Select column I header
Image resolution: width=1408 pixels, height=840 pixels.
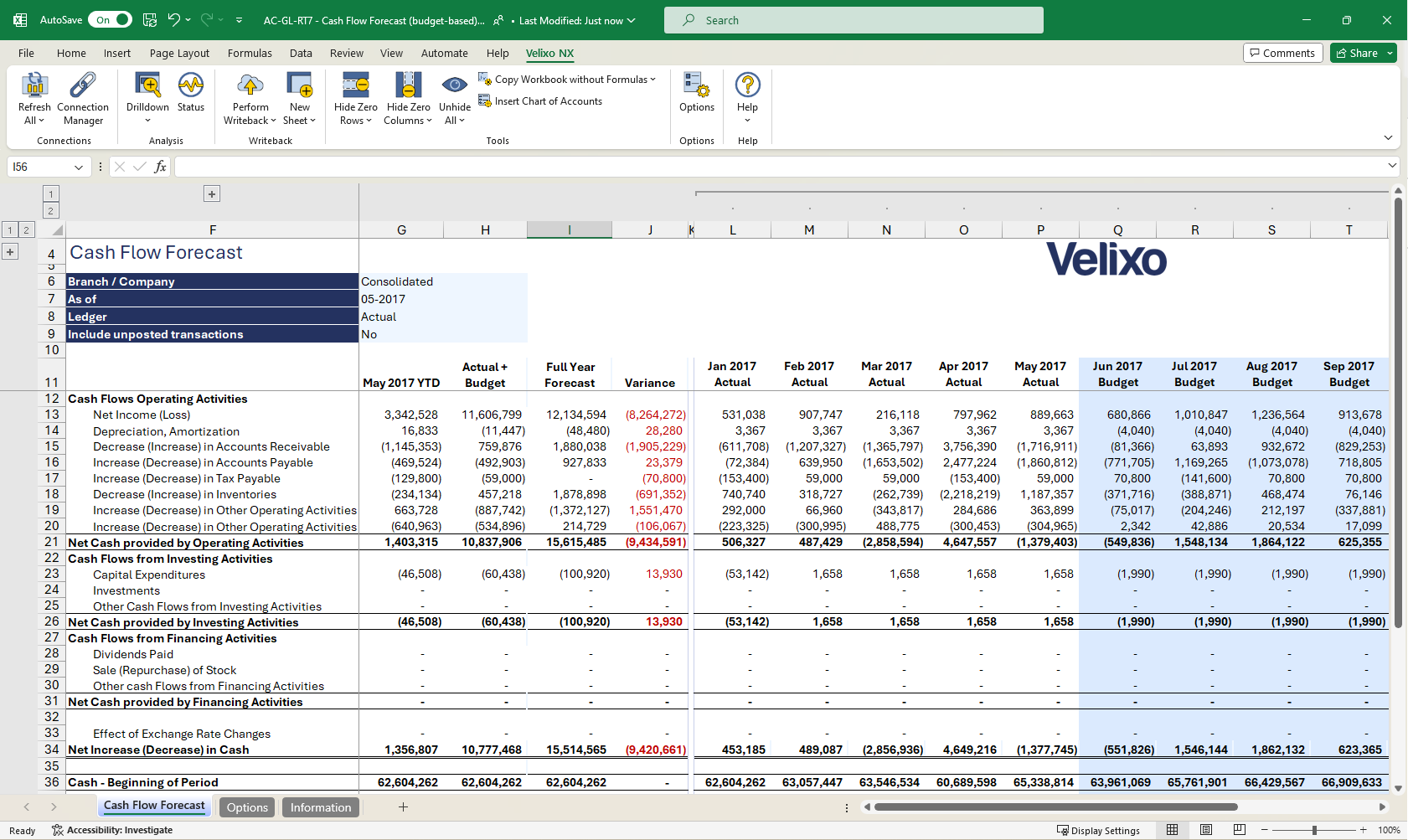click(570, 230)
